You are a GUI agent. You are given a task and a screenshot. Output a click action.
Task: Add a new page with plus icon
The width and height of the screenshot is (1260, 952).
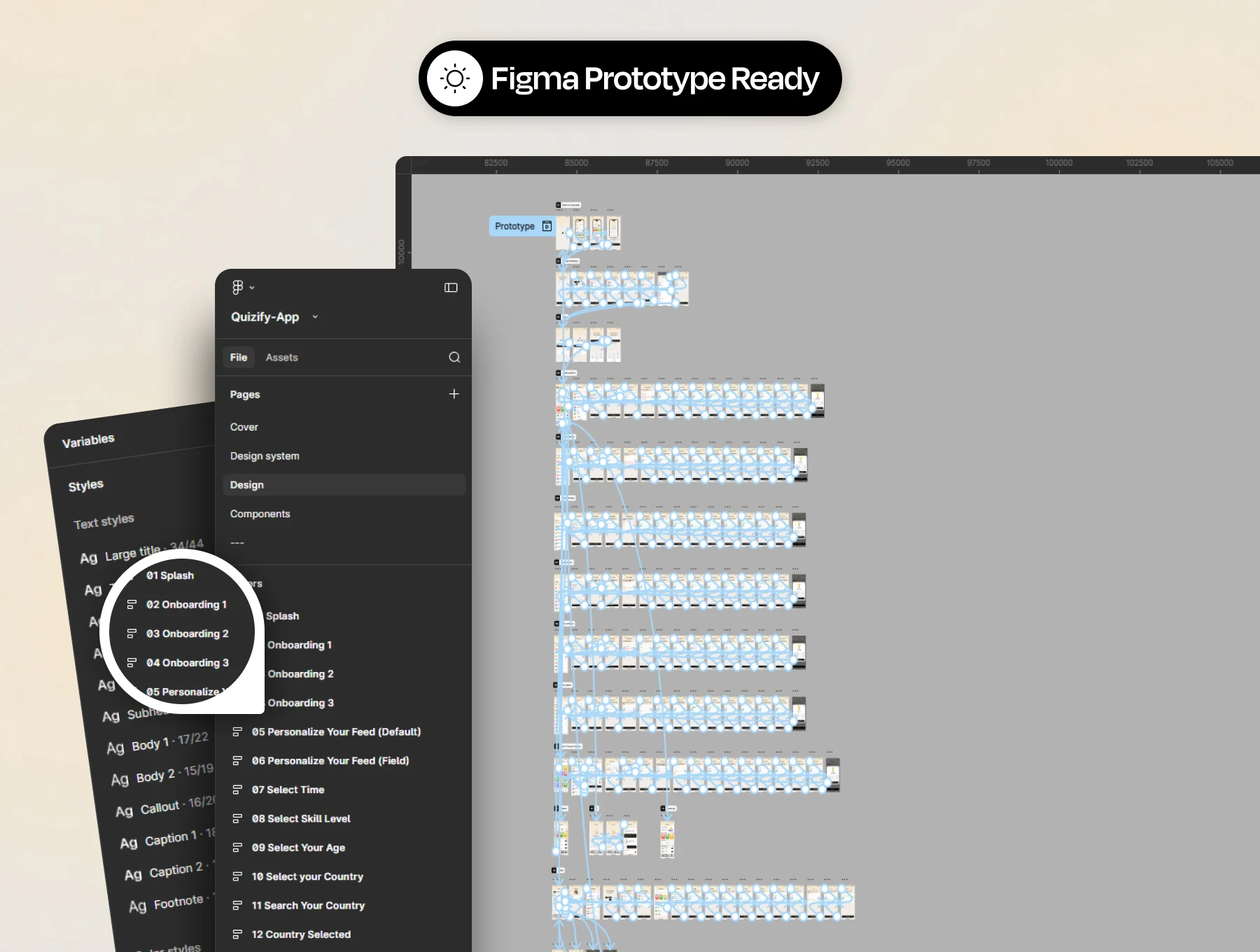(x=454, y=394)
